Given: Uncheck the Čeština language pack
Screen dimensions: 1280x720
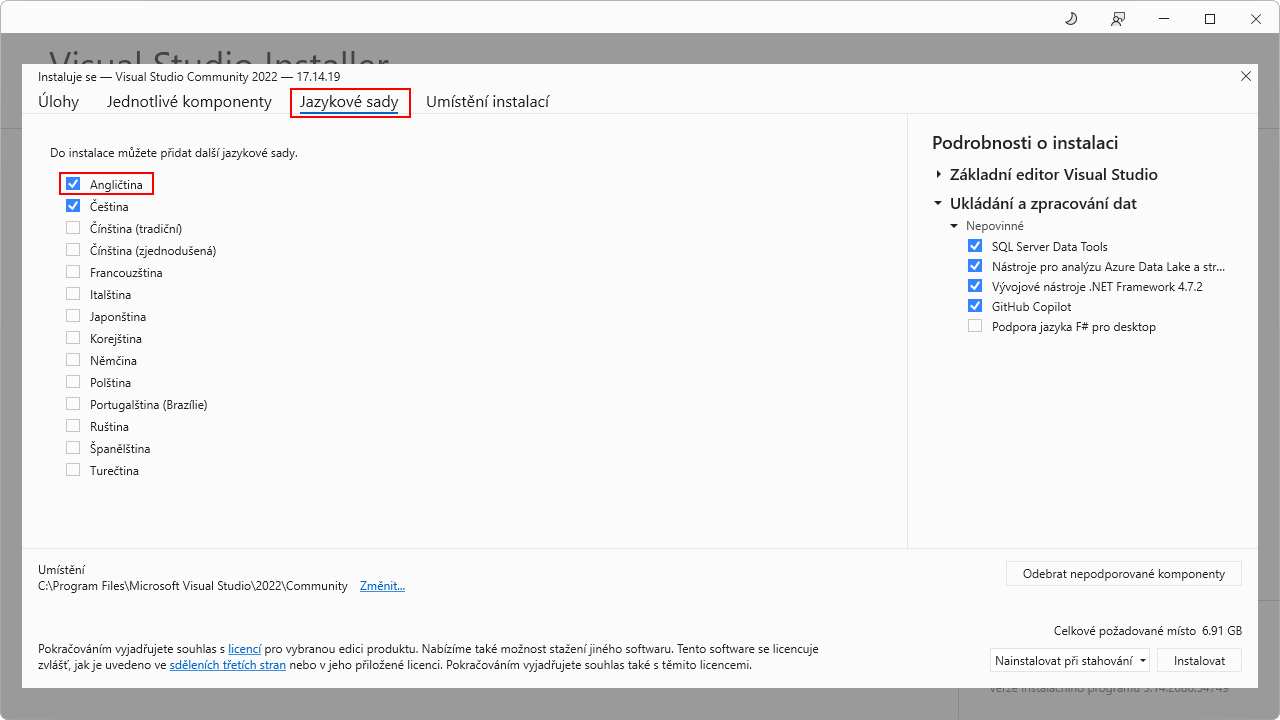Looking at the screenshot, I should 73,206.
